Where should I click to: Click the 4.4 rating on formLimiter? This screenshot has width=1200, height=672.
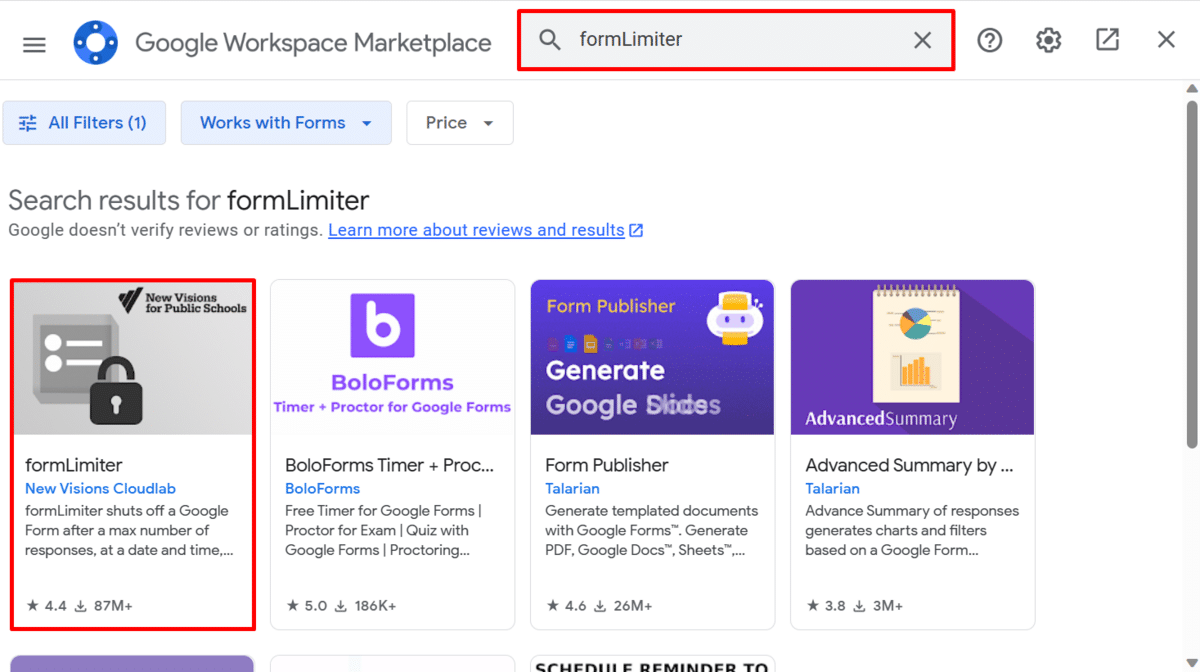[46, 606]
